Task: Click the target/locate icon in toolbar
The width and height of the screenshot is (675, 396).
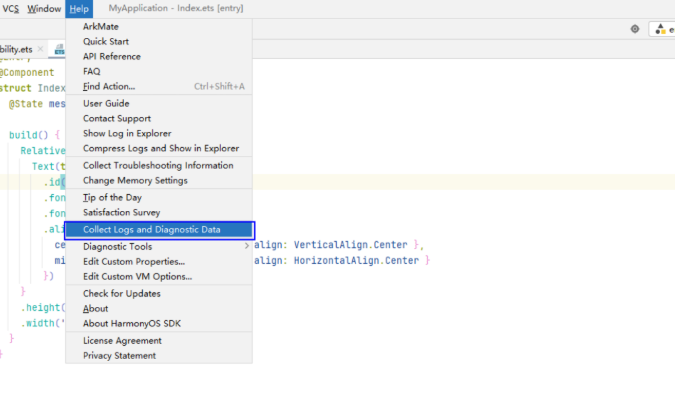Action: (635, 29)
